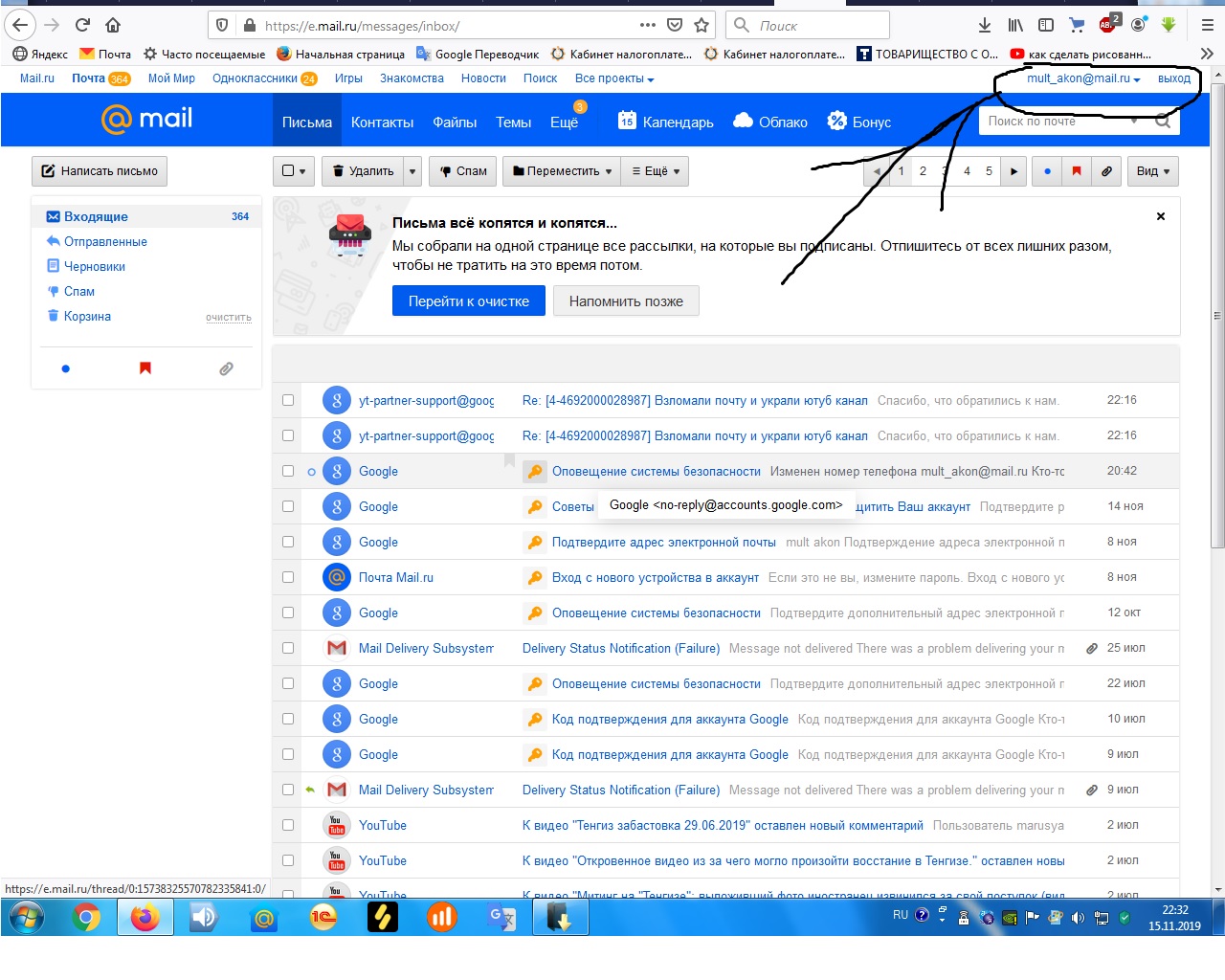Image resolution: width=1225 pixels, height=980 pixels.
Task: Click Перейти к очистке button
Action: click(x=469, y=301)
